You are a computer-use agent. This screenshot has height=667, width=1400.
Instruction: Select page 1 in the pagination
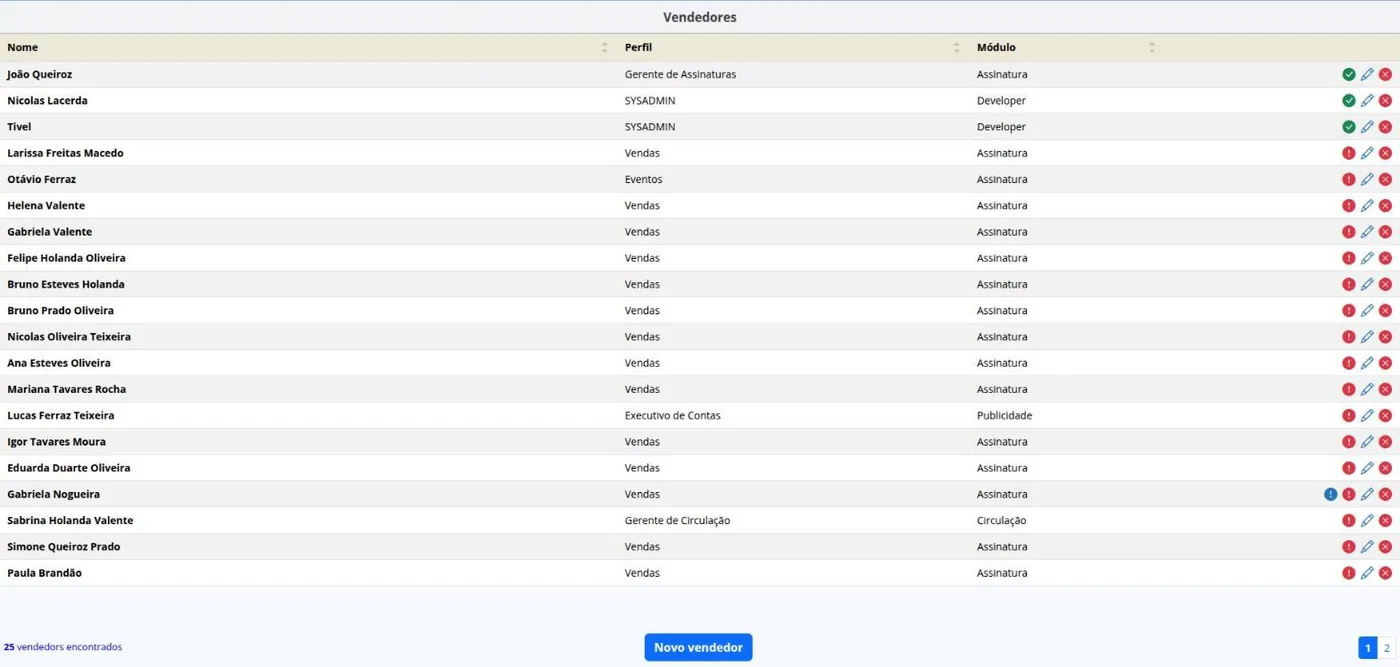click(x=1368, y=648)
